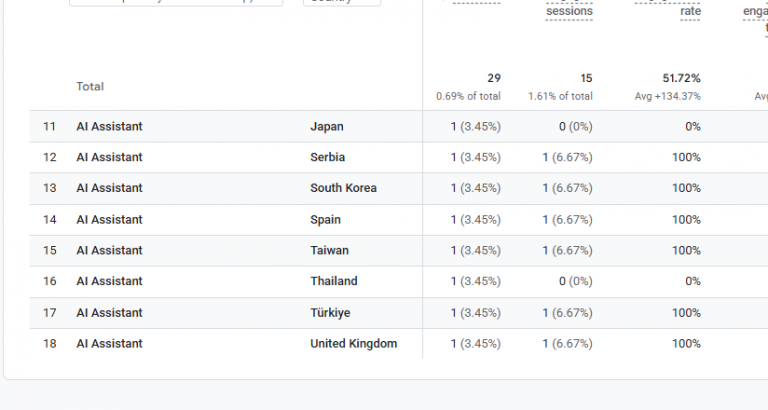Click engaged sessions 1 (6.67%) for Spain

pyautogui.click(x=567, y=220)
